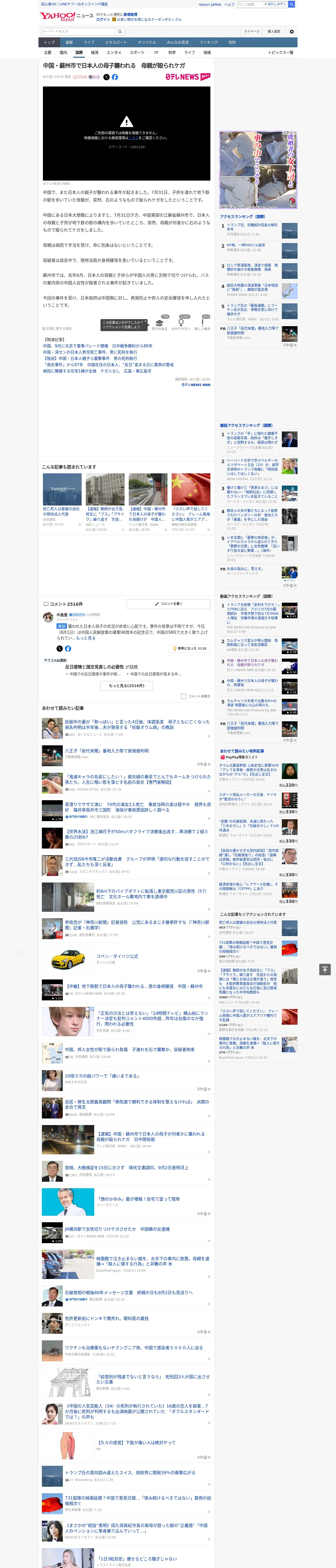Viewport: 336px width, 1568px height.
Task: Open settings via the gear icon
Action: [292, 32]
